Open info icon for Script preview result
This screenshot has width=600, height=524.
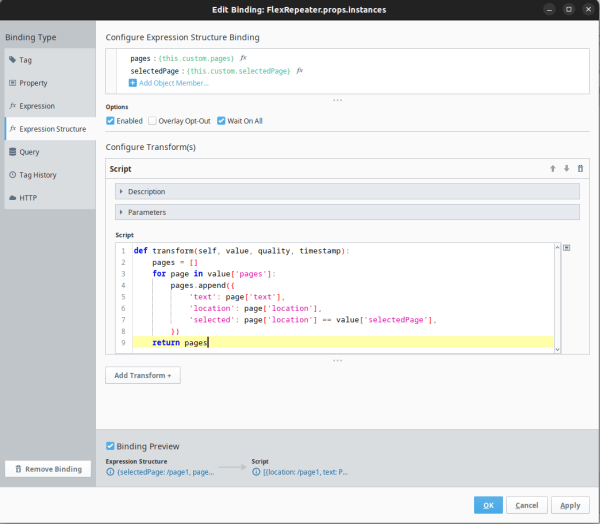pos(256,472)
